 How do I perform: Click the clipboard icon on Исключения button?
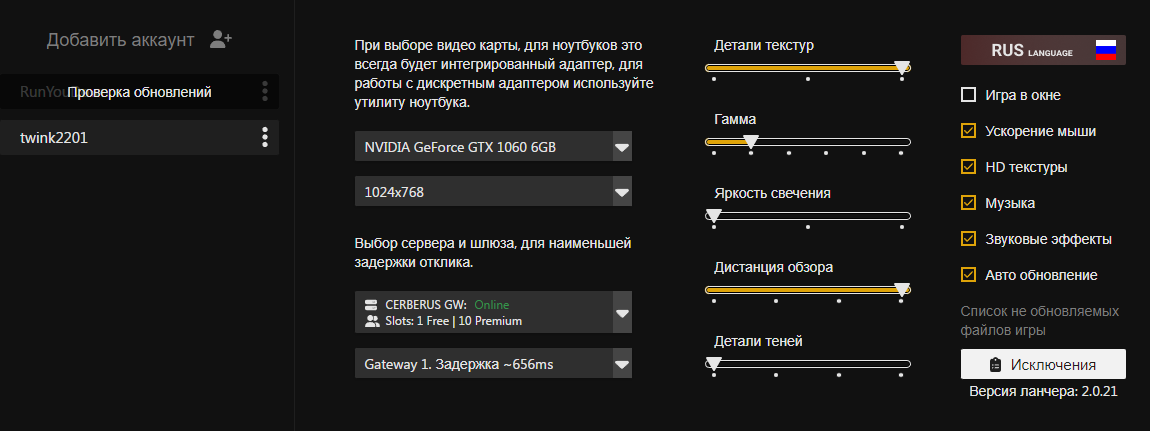click(995, 364)
